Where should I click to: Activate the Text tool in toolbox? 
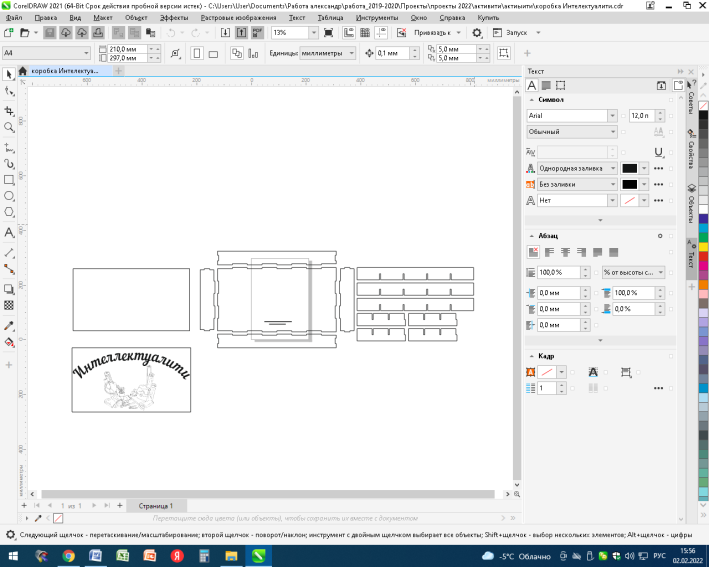pos(9,232)
